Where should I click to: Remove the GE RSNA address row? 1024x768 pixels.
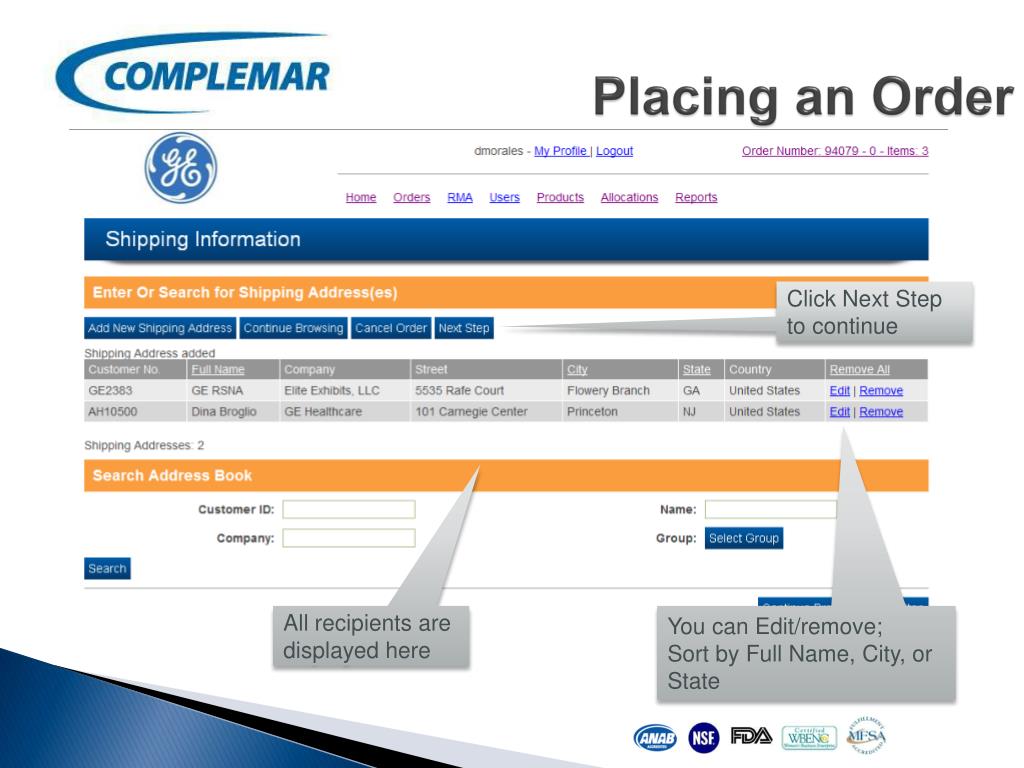[x=881, y=391]
